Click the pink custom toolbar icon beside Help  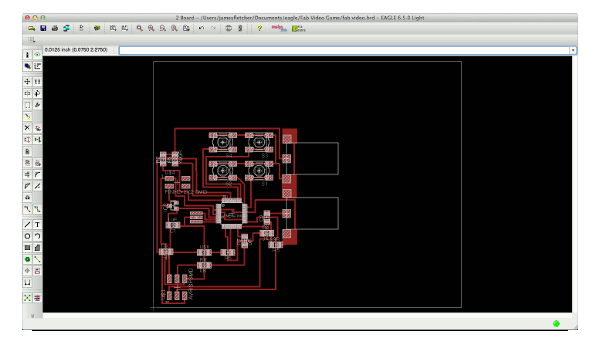tap(279, 28)
